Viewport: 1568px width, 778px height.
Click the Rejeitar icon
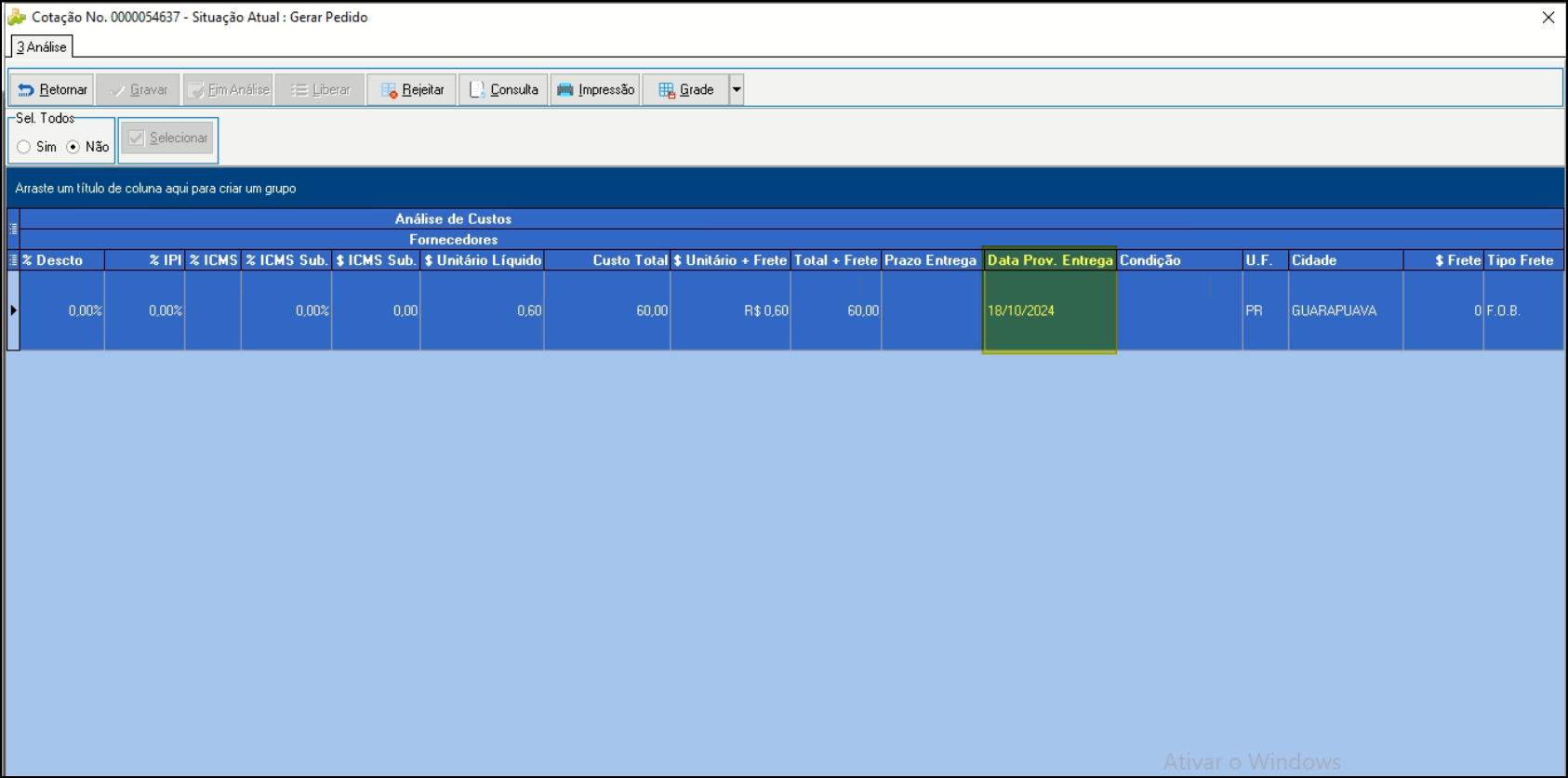coord(389,90)
